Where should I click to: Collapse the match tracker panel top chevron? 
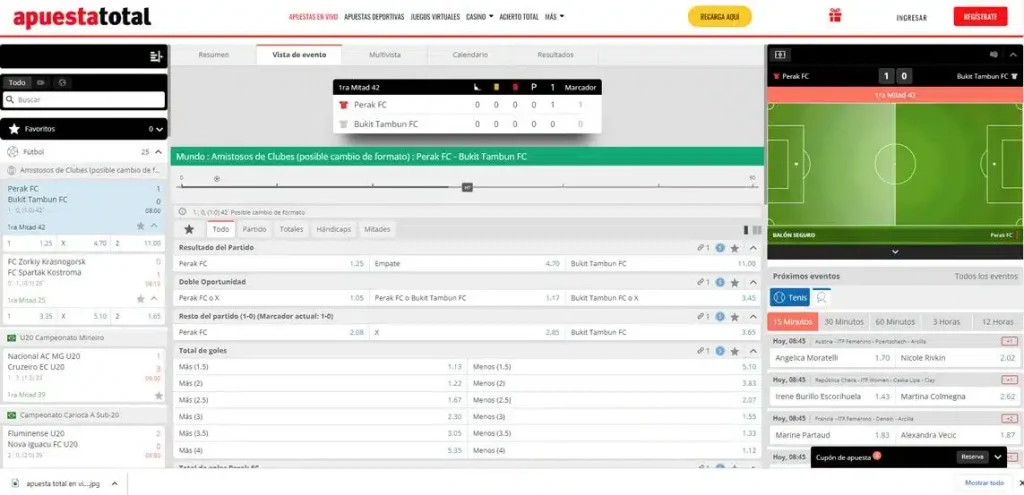point(1013,55)
